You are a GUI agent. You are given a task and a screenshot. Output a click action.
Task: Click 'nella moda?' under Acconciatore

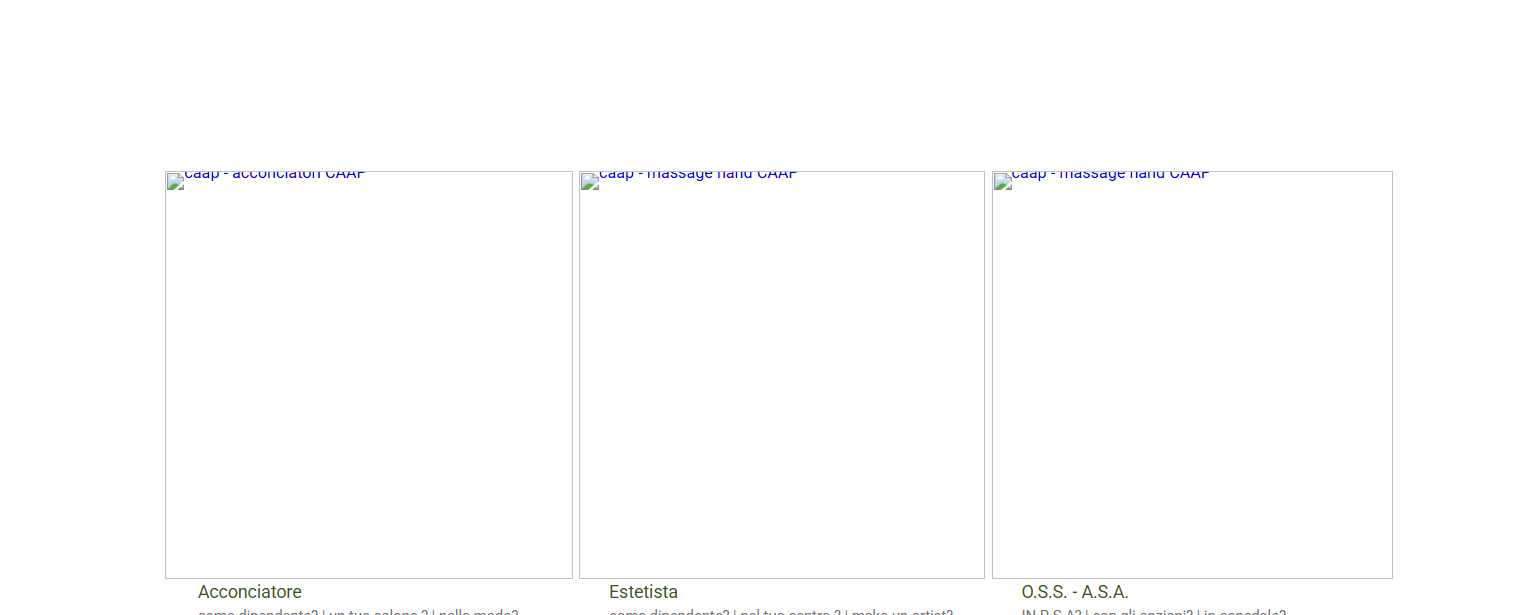pyautogui.click(x=478, y=612)
